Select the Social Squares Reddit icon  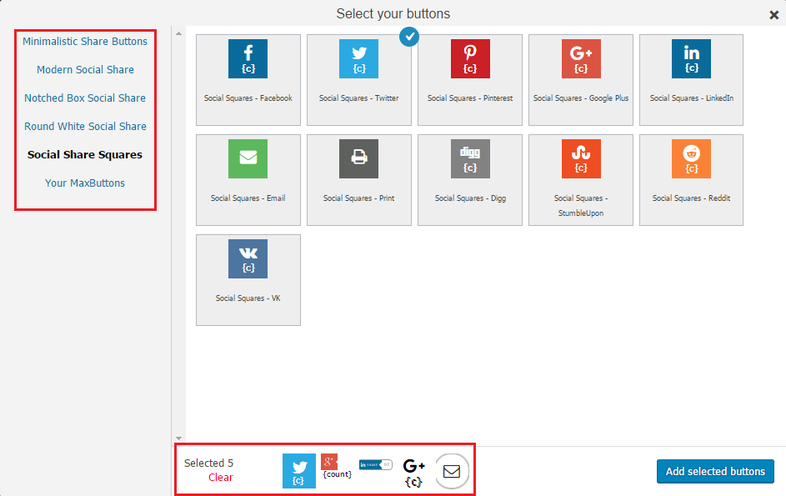tap(691, 158)
